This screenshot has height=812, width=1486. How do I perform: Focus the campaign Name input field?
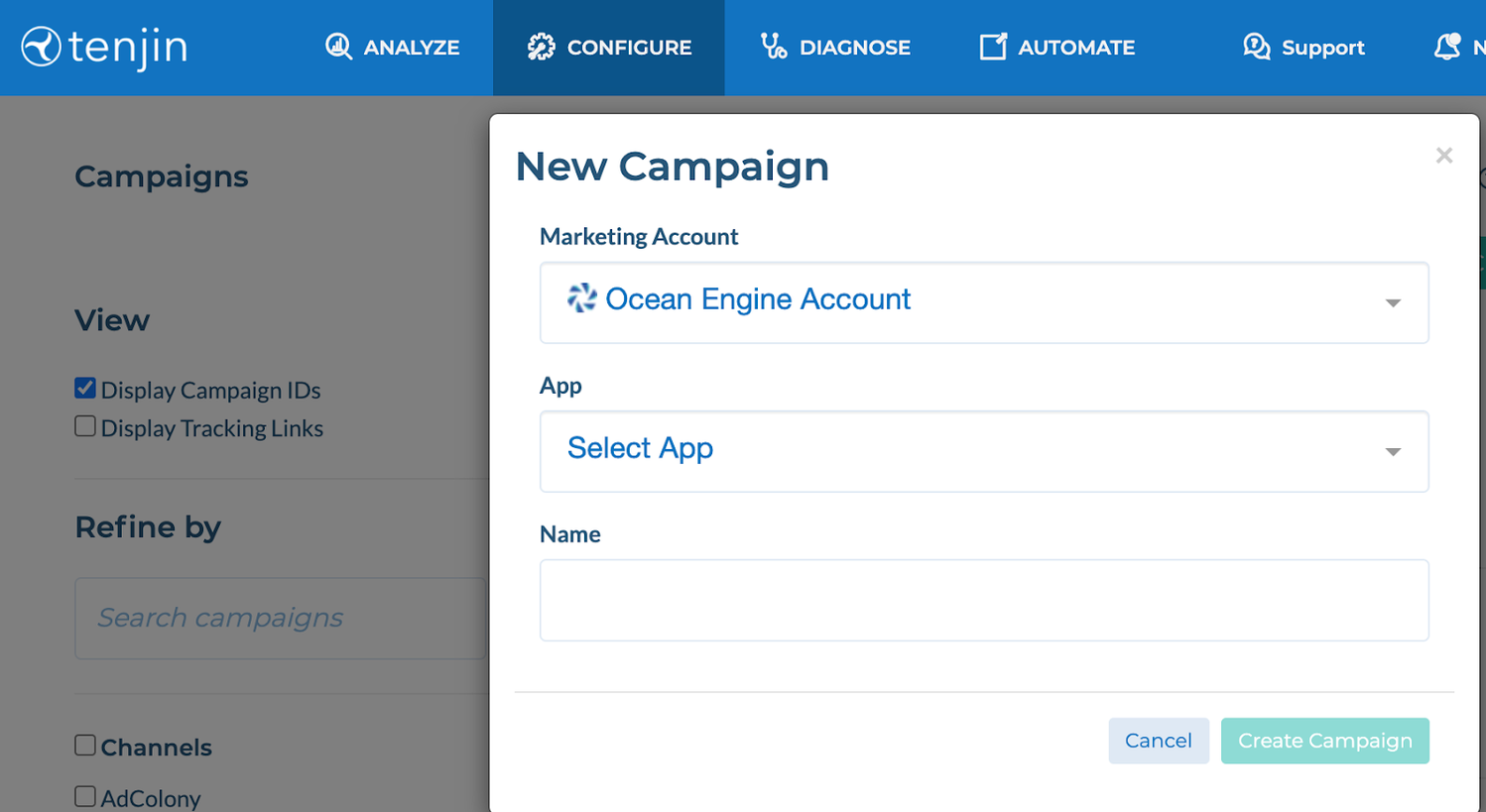click(x=984, y=600)
